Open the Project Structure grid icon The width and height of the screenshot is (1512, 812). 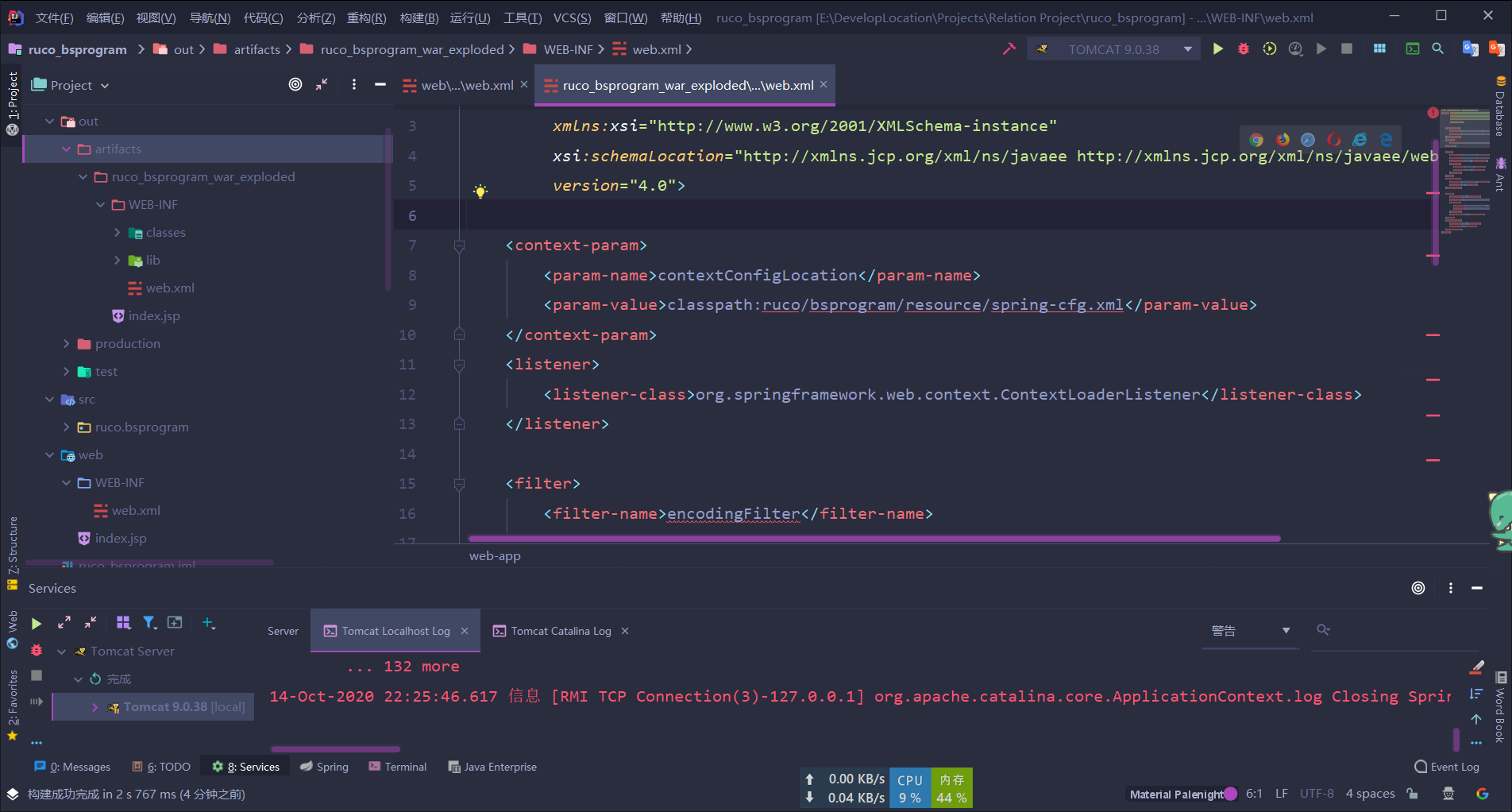coord(1379,49)
